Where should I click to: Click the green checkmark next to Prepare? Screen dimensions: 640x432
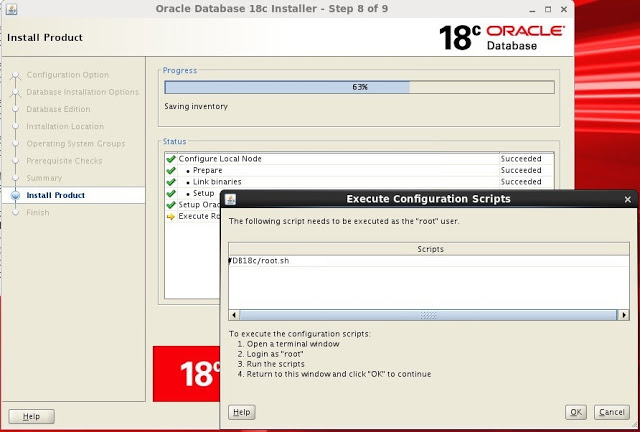(171, 171)
